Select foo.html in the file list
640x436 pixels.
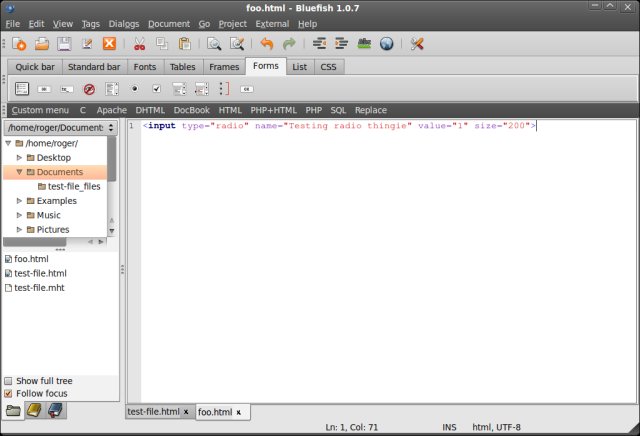(31, 259)
